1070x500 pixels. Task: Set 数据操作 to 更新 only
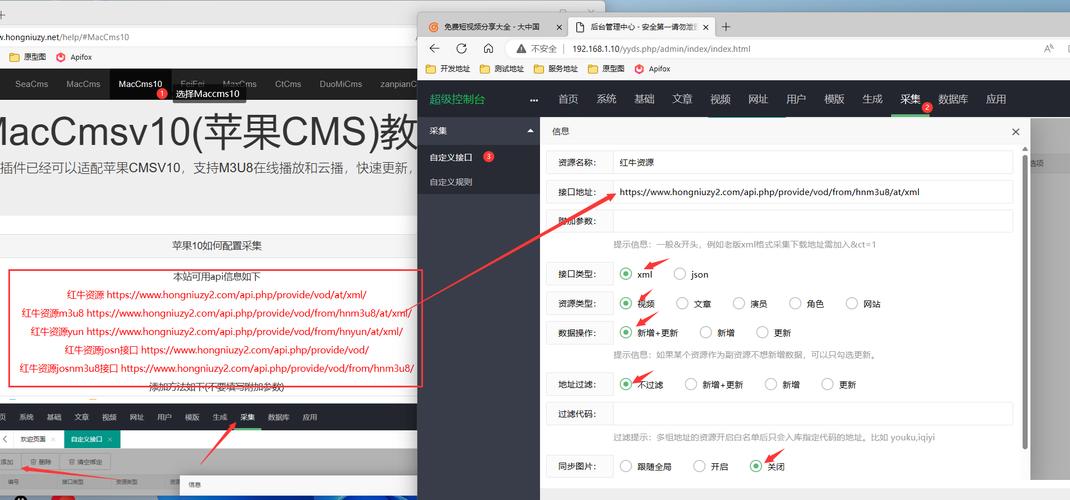pyautogui.click(x=763, y=332)
